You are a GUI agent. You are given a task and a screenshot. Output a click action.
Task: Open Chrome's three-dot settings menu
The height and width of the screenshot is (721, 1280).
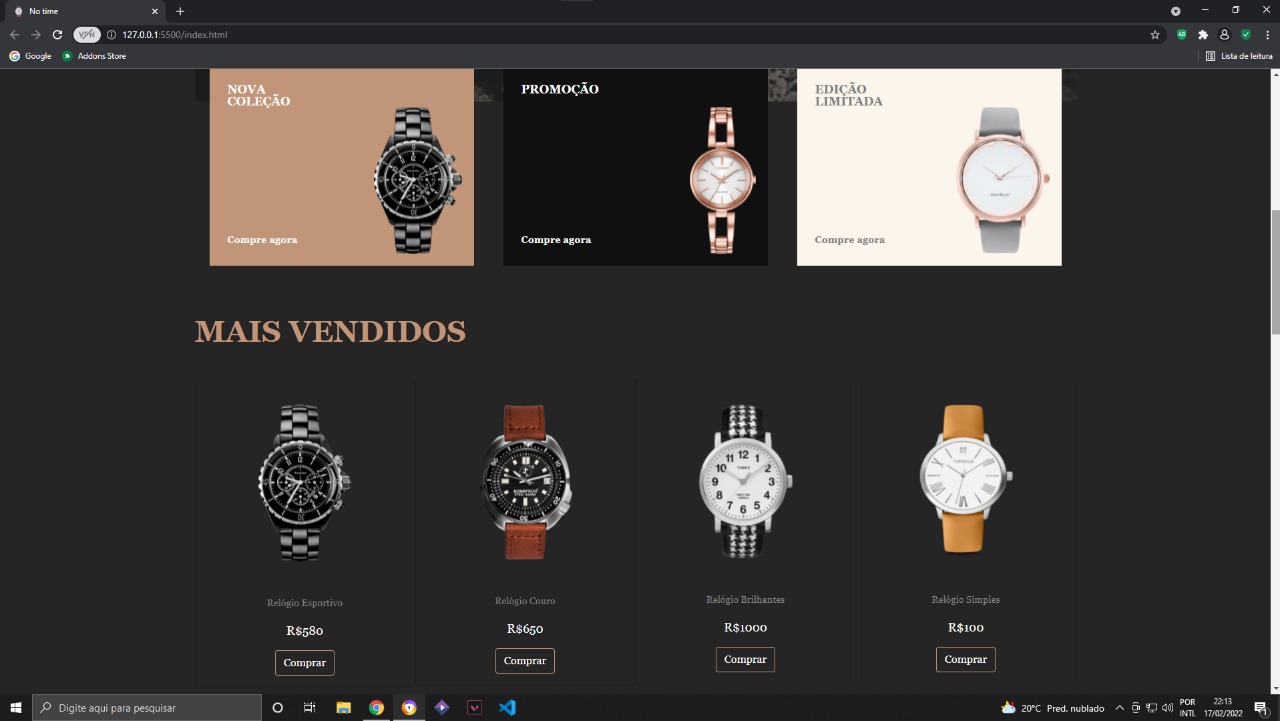(1267, 34)
